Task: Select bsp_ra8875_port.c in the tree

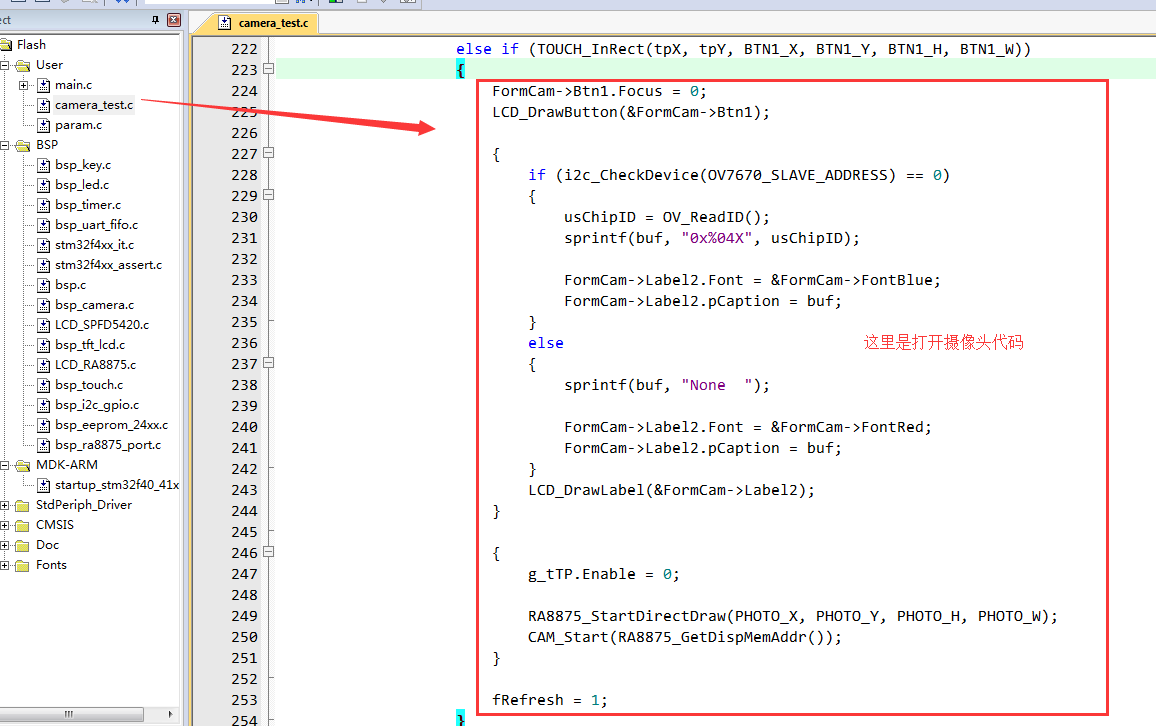Action: [x=108, y=444]
